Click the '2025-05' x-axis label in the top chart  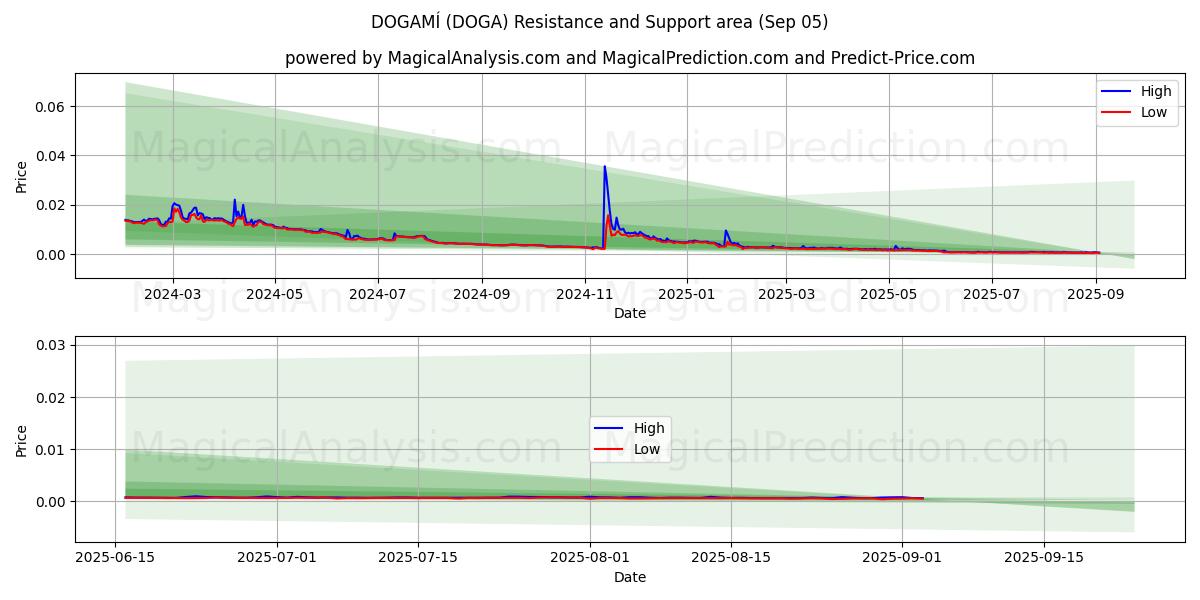pos(889,294)
